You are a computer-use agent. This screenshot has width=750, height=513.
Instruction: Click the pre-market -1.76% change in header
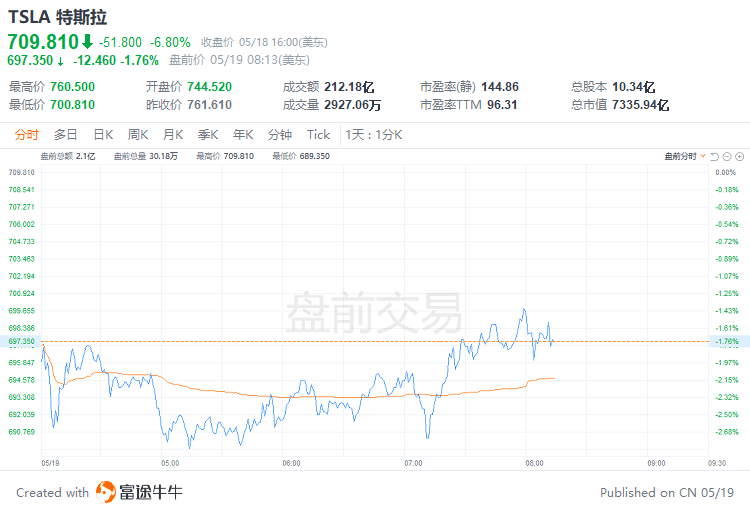tap(140, 60)
